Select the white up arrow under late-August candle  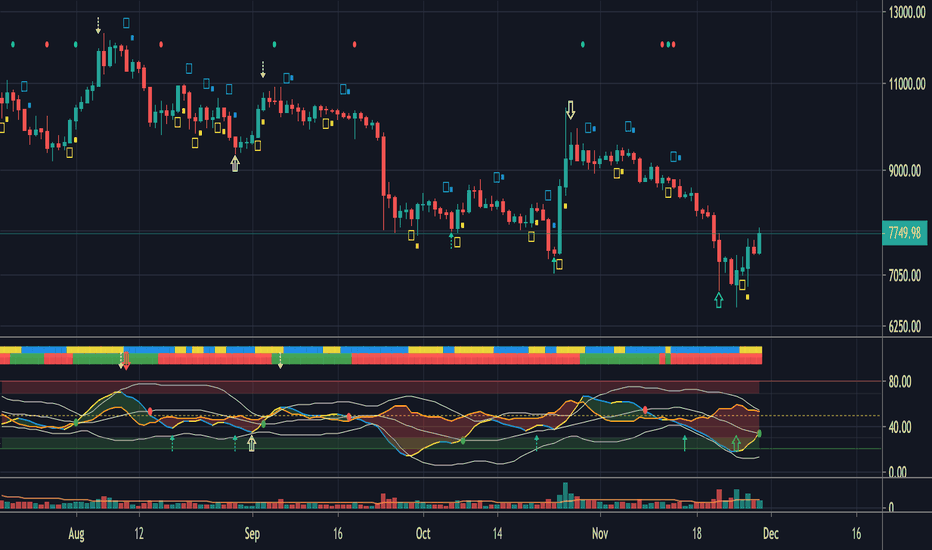(235, 164)
